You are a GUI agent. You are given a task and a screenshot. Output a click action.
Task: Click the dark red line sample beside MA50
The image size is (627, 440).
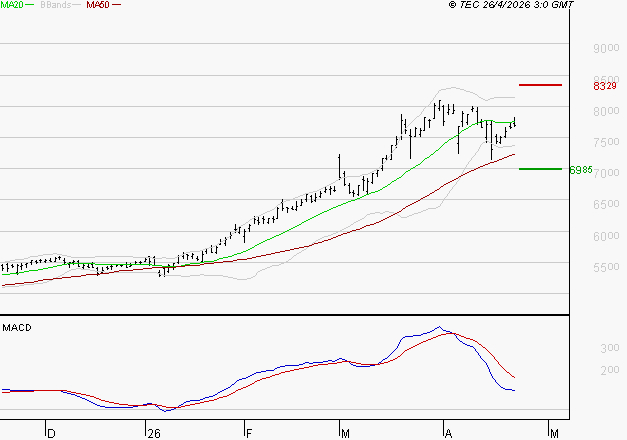[116, 4]
